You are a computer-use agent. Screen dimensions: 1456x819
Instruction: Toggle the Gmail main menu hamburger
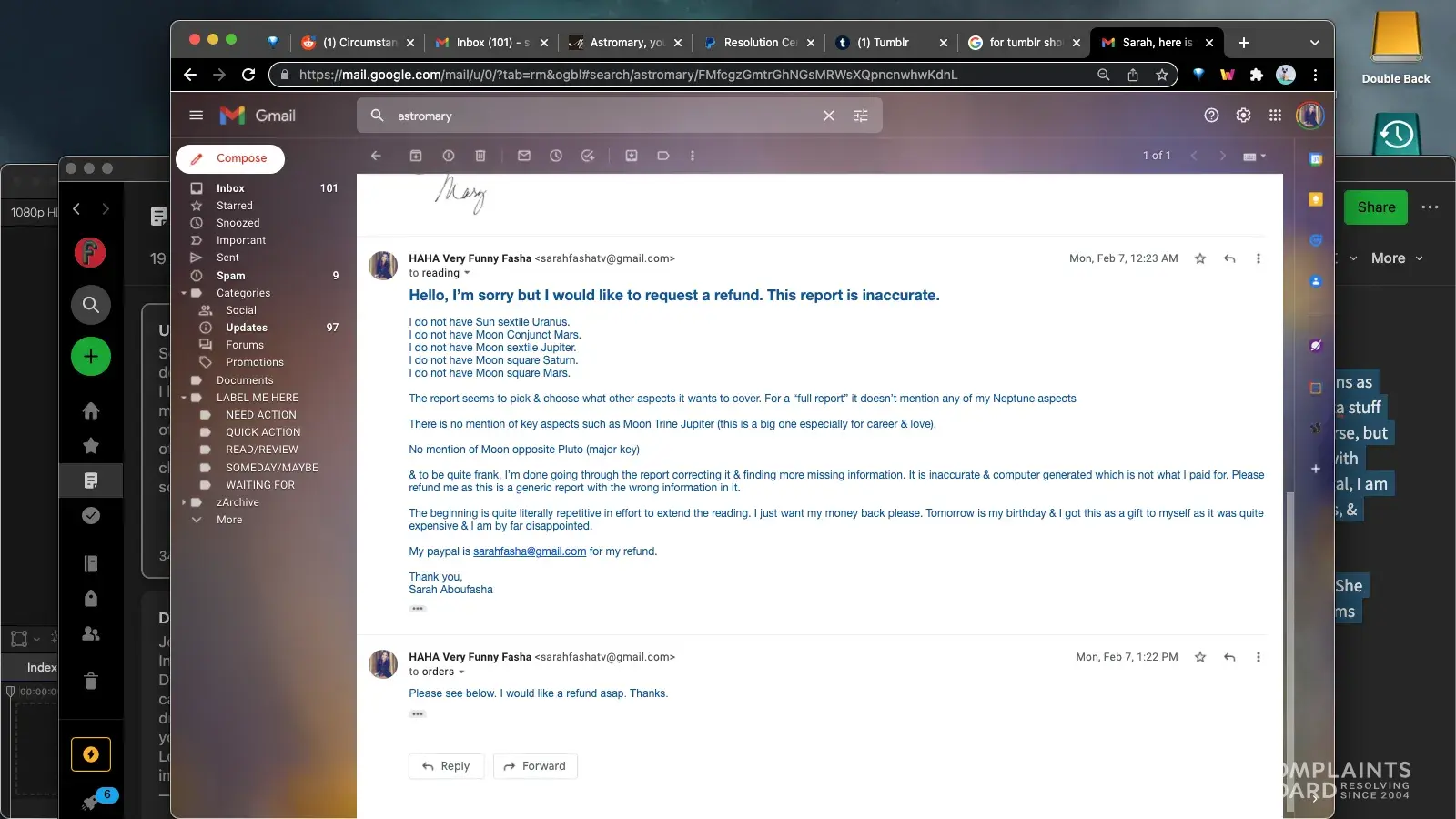coord(196,116)
